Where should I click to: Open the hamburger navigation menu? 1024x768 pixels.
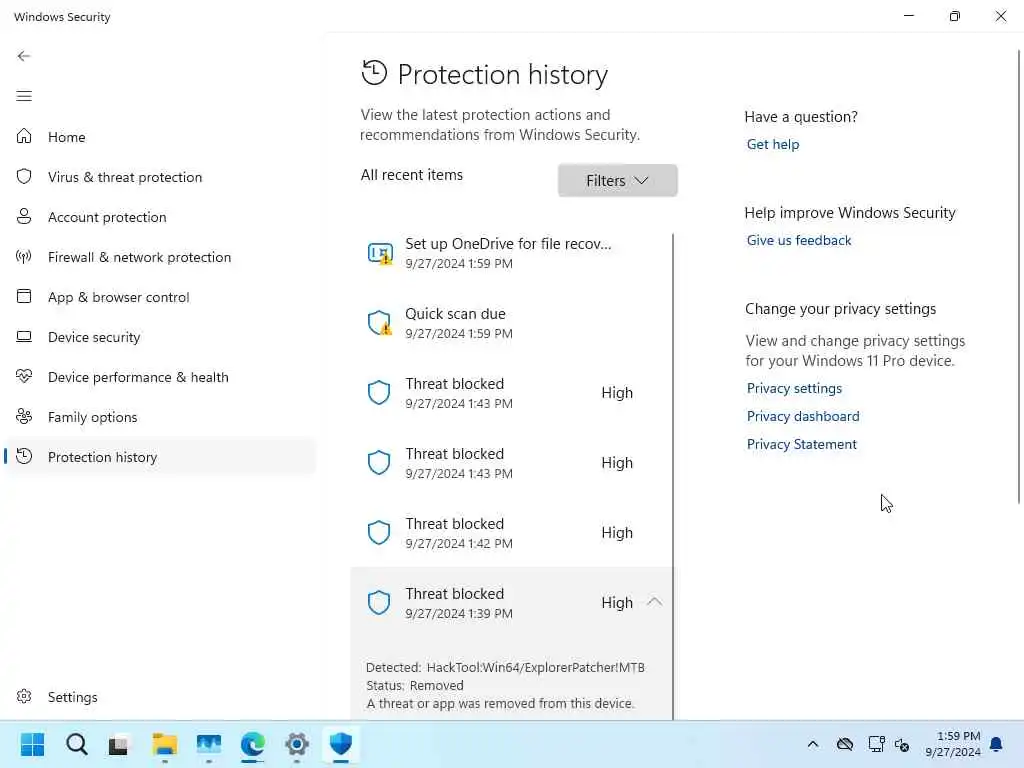(24, 96)
